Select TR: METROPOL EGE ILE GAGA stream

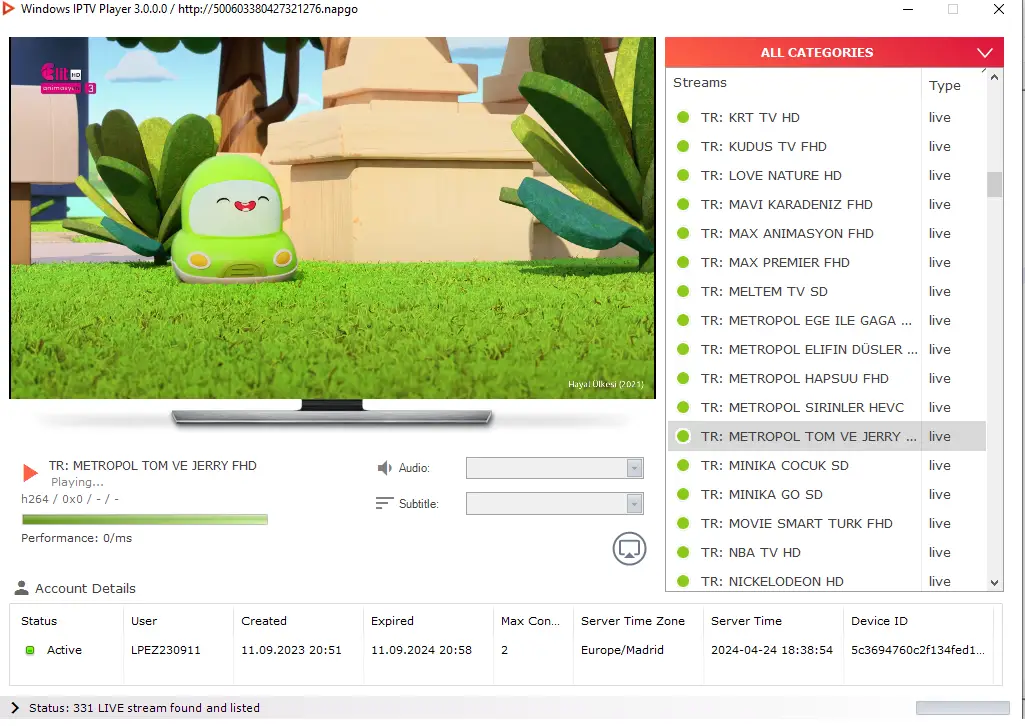click(826, 320)
